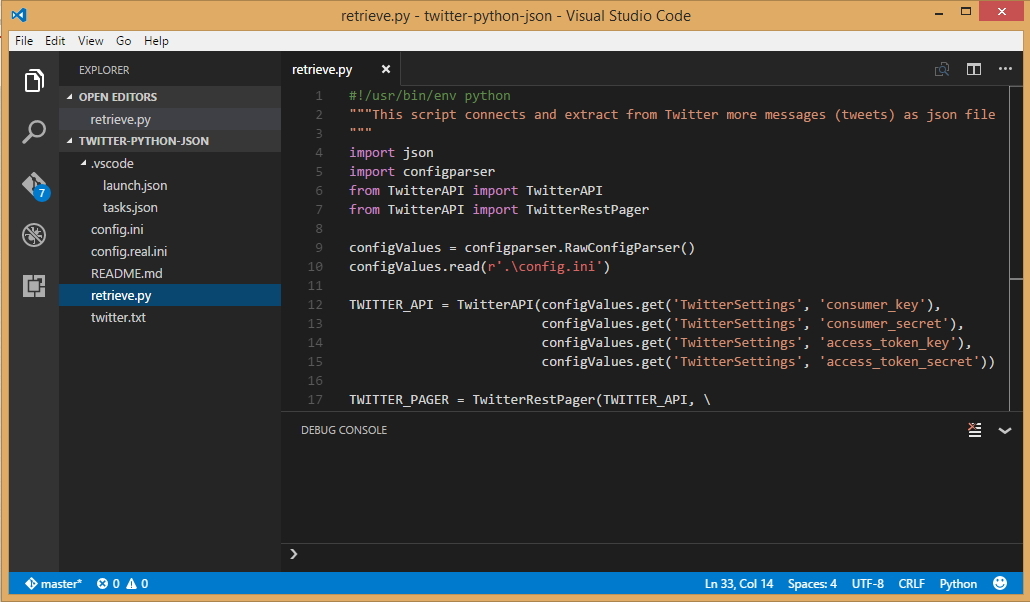This screenshot has width=1030, height=602.
Task: Change encoding by clicking UTF-8
Action: (867, 583)
